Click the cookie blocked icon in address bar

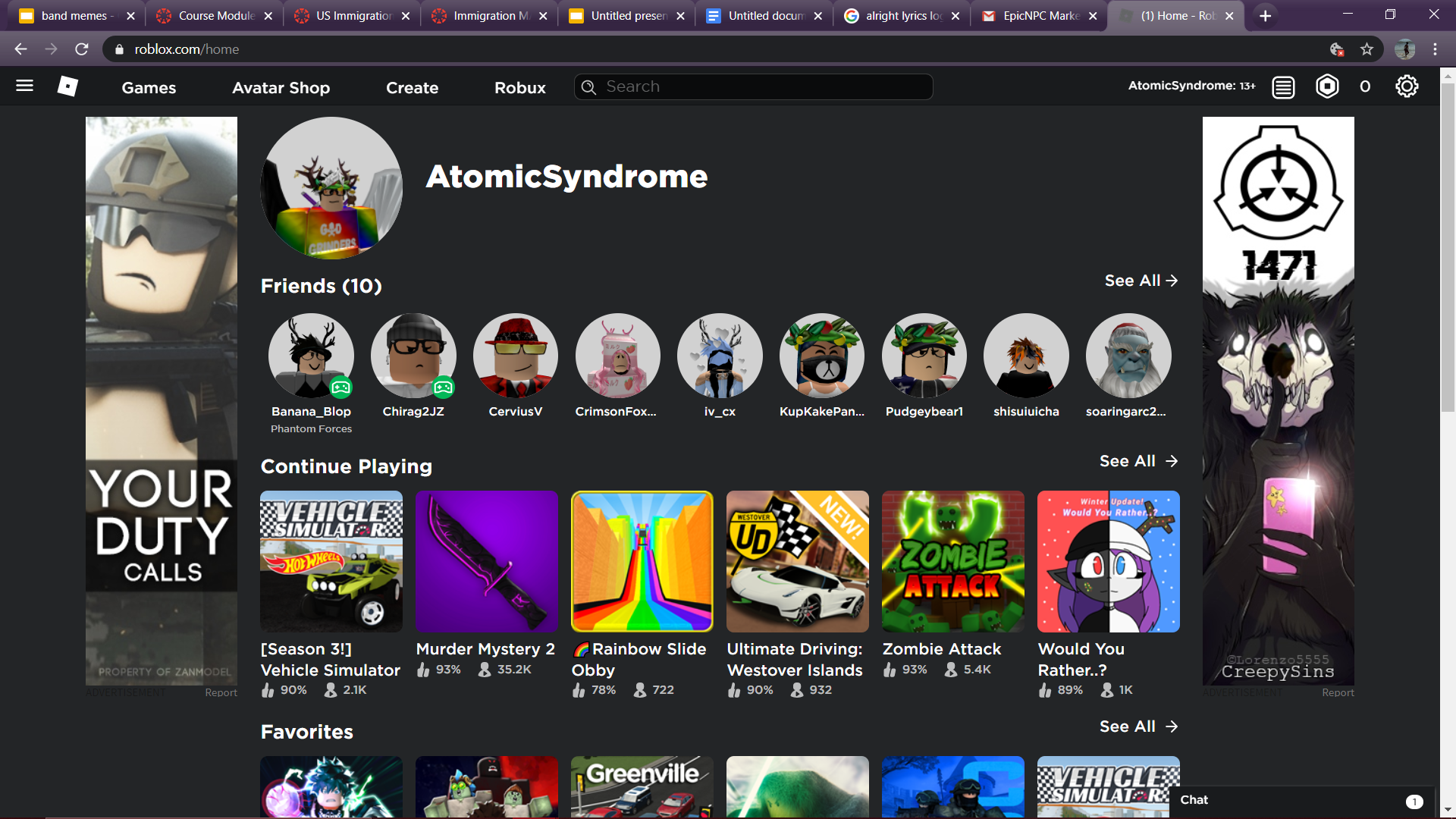(x=1337, y=49)
